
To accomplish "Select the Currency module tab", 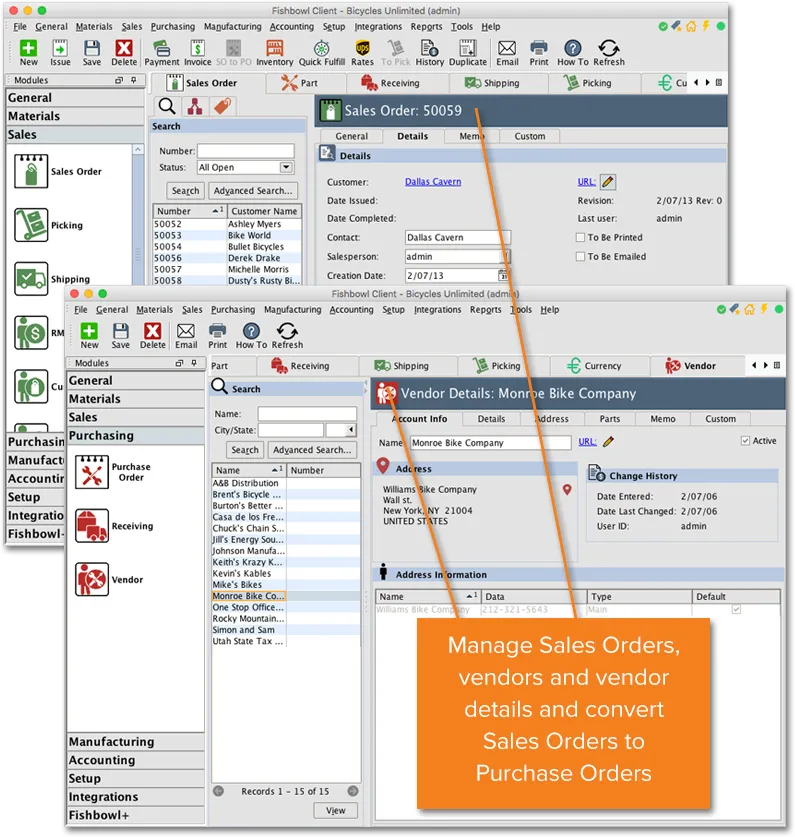I will (602, 366).
